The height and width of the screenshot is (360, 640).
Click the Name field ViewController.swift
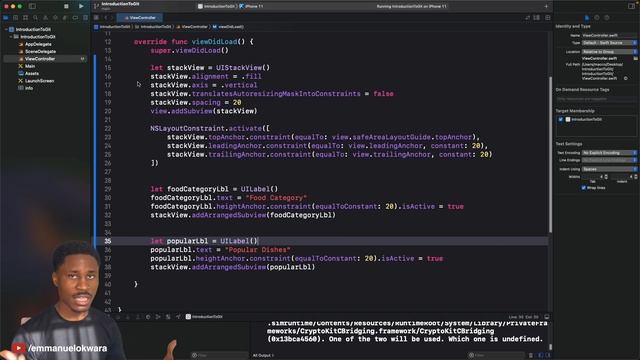pyautogui.click(x=609, y=36)
